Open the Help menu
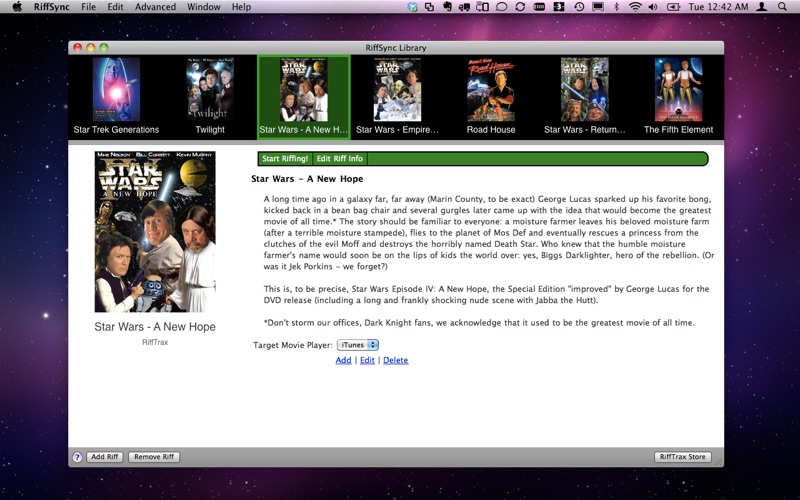800x500 pixels. tap(241, 7)
